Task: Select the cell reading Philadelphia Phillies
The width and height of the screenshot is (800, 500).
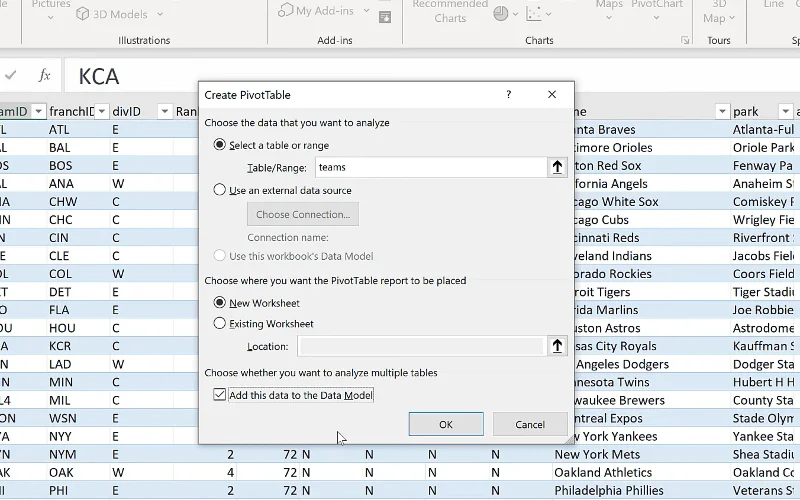Action: click(x=642, y=490)
